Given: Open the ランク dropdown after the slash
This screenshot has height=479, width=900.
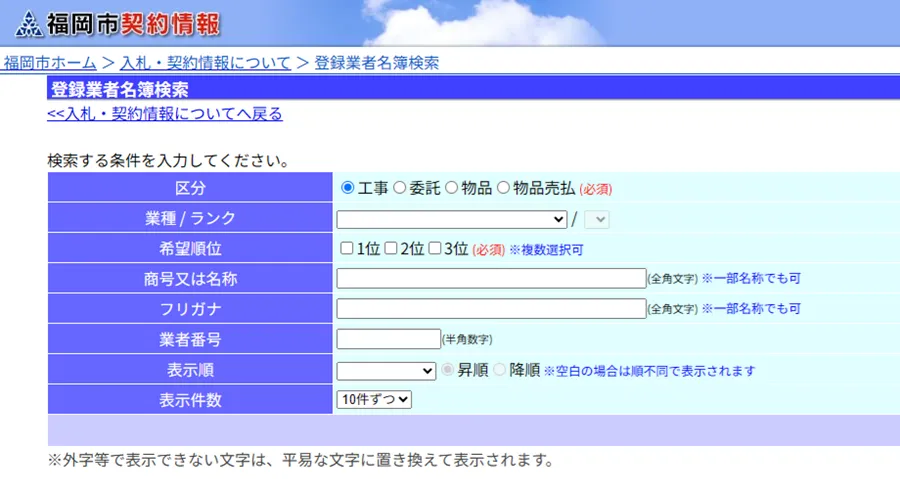Looking at the screenshot, I should tap(596, 218).
